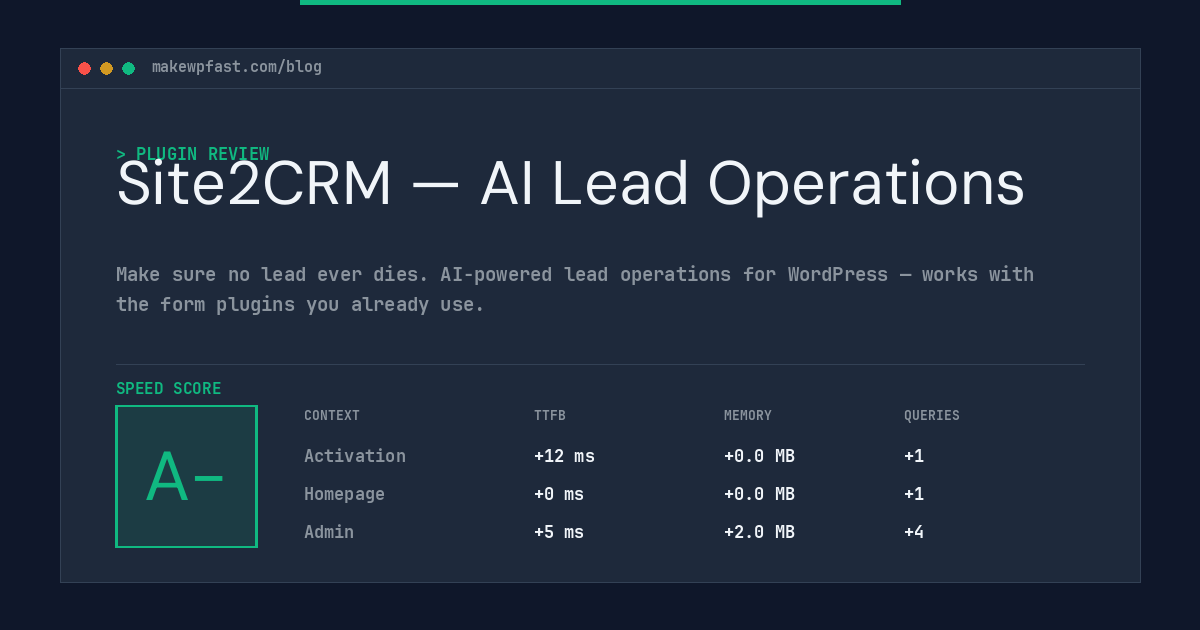Click the 'Site2CRM — AI Lead Operations' headline
Viewport: 1200px width, 630px height.
click(571, 184)
